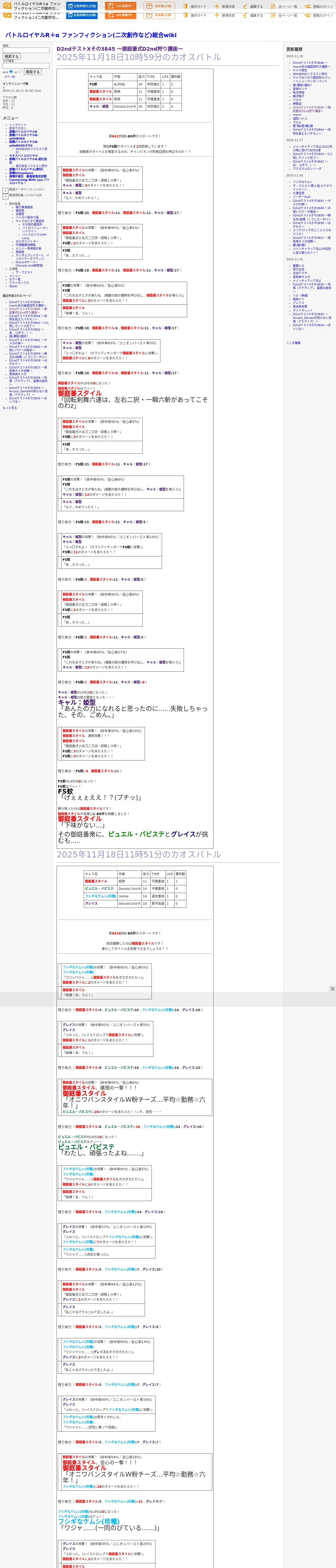
Task: Open なりきりバトラー link
Action: (27, 242)
